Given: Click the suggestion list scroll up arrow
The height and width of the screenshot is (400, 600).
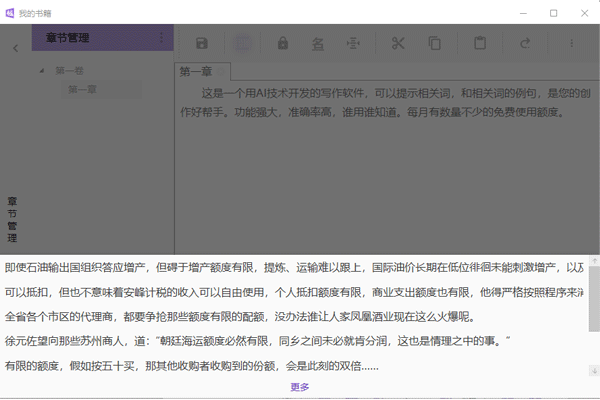Looking at the screenshot, I should pos(594,261).
